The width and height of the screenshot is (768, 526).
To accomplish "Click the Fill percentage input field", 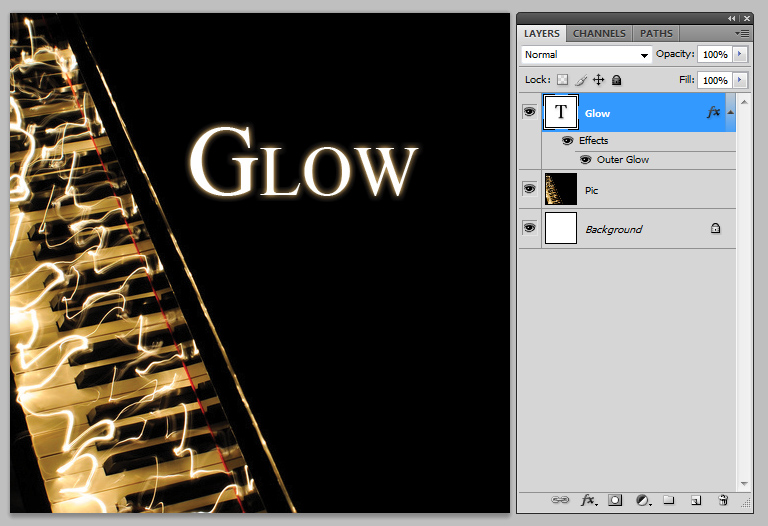I will [713, 80].
